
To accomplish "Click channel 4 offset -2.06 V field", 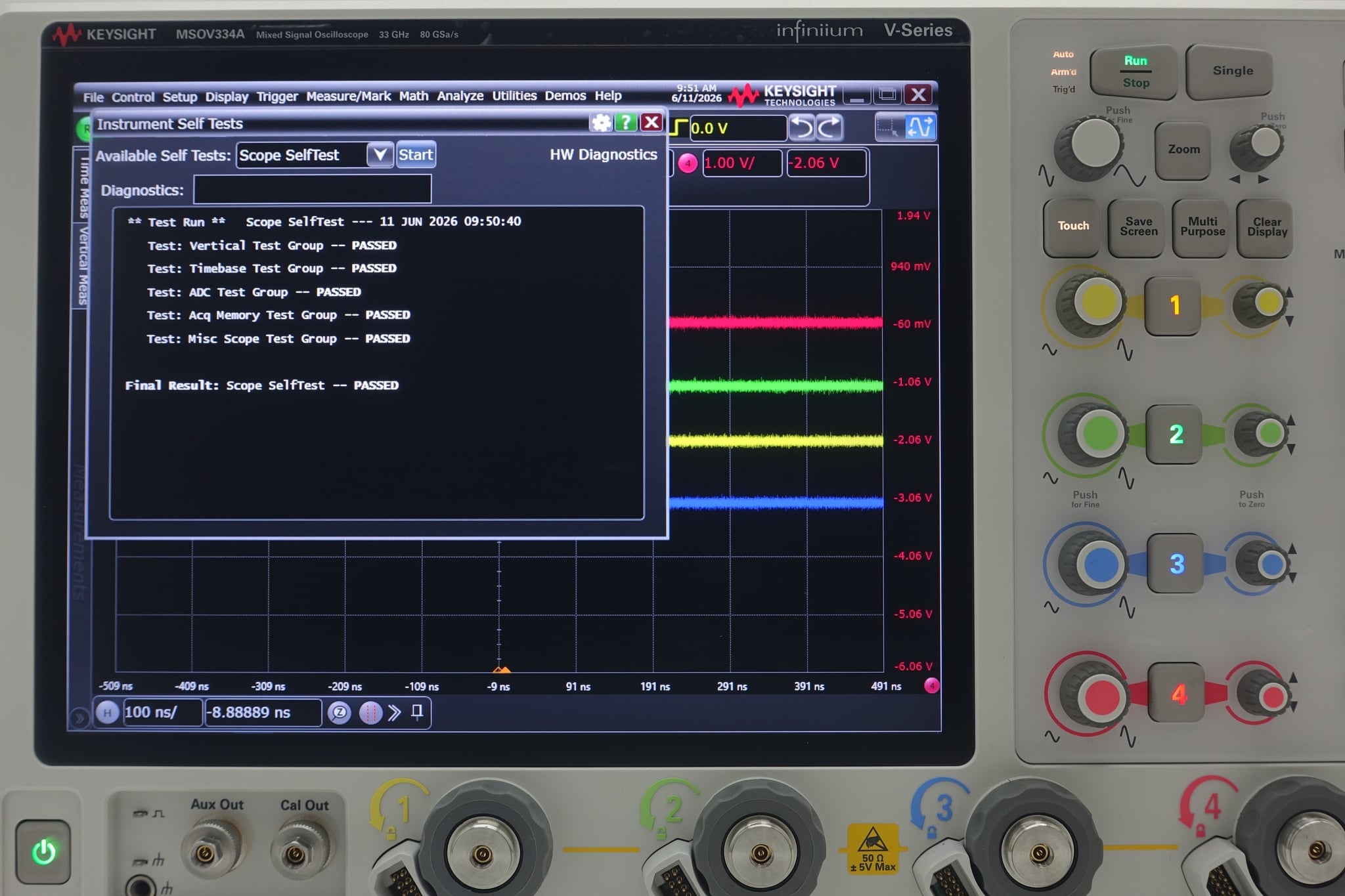I will (826, 163).
